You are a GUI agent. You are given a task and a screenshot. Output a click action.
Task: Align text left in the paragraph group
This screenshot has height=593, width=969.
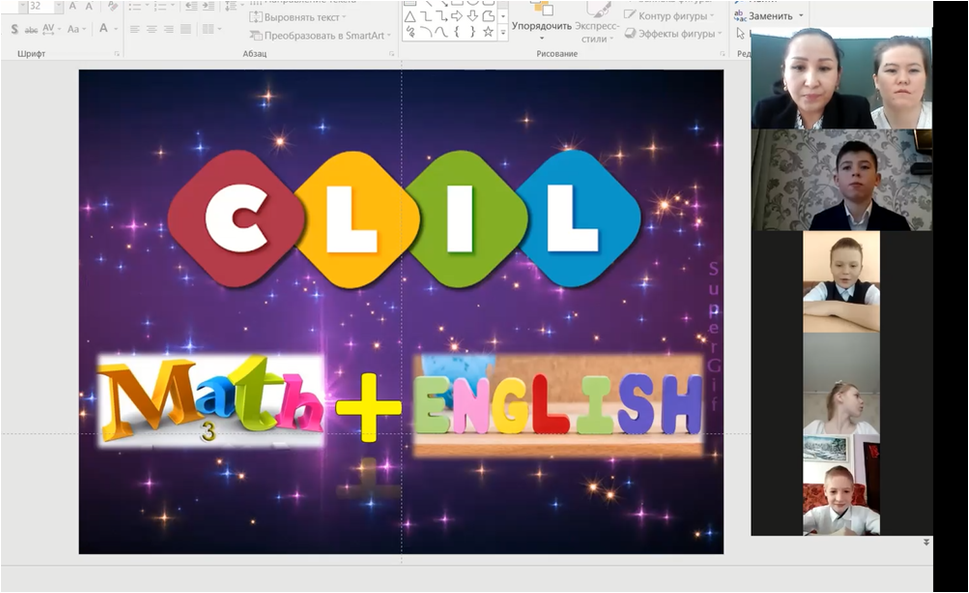136,30
